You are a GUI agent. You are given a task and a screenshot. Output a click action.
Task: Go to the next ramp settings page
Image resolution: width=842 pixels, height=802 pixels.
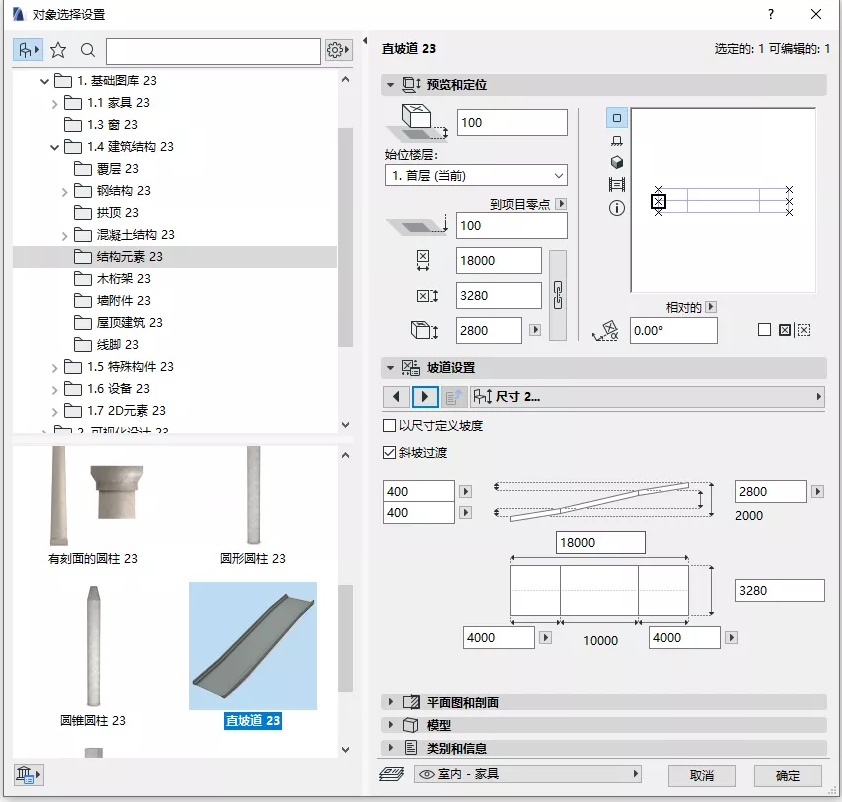tap(425, 397)
